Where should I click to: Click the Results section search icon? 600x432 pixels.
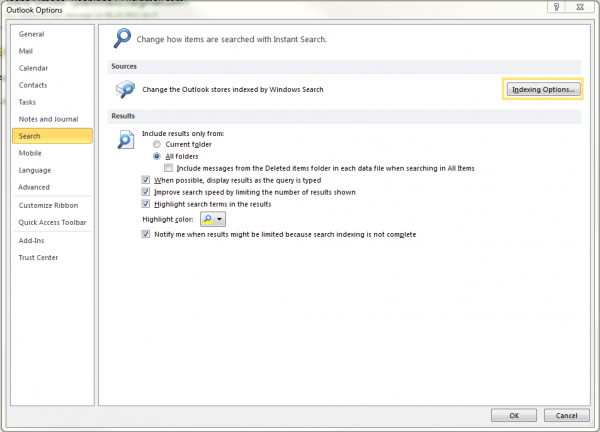tap(126, 140)
